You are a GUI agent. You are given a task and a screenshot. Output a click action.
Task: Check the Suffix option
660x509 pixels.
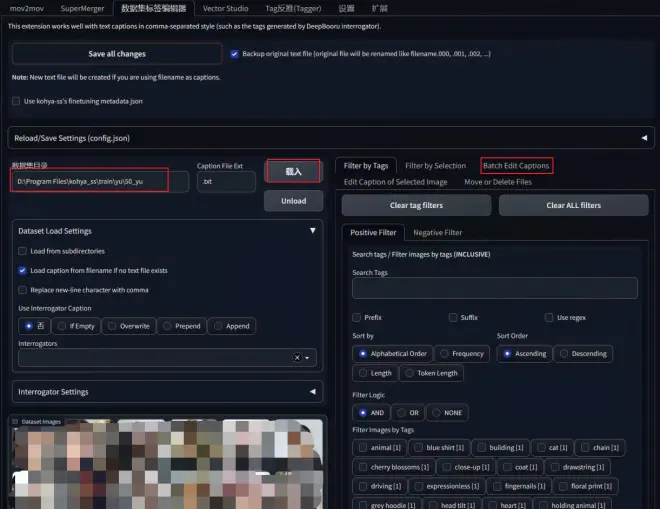[453, 317]
